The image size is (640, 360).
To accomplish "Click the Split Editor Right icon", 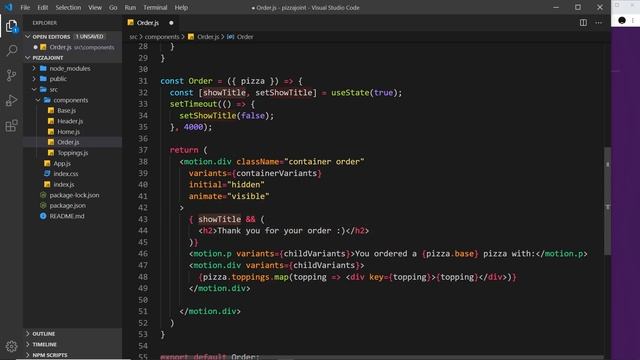I will pos(583,23).
